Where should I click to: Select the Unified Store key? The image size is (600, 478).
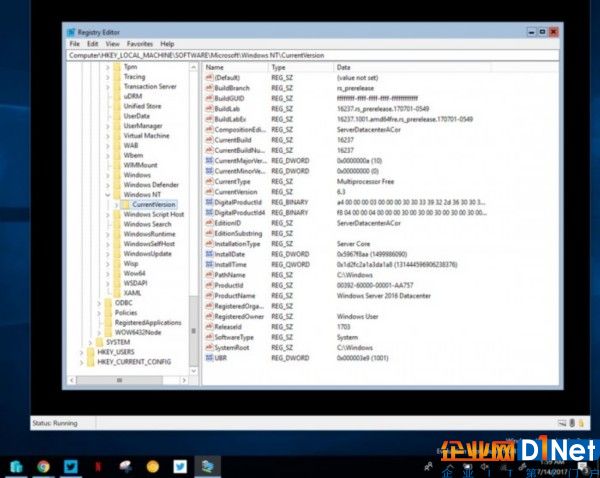[142, 106]
